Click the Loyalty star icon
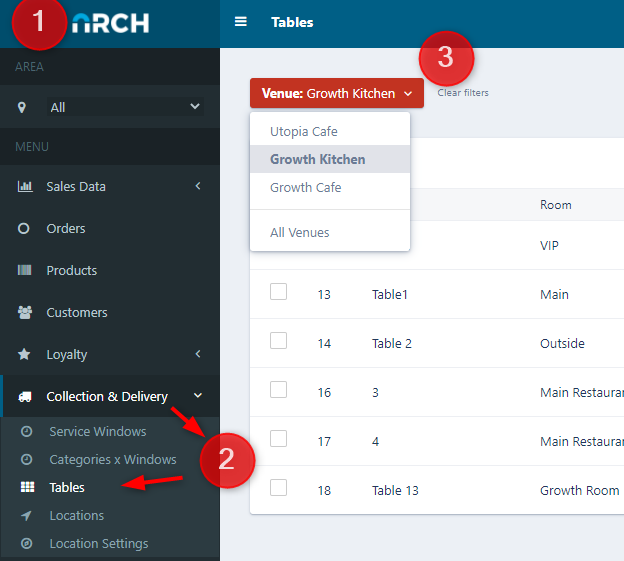624x561 pixels. pyautogui.click(x=25, y=355)
